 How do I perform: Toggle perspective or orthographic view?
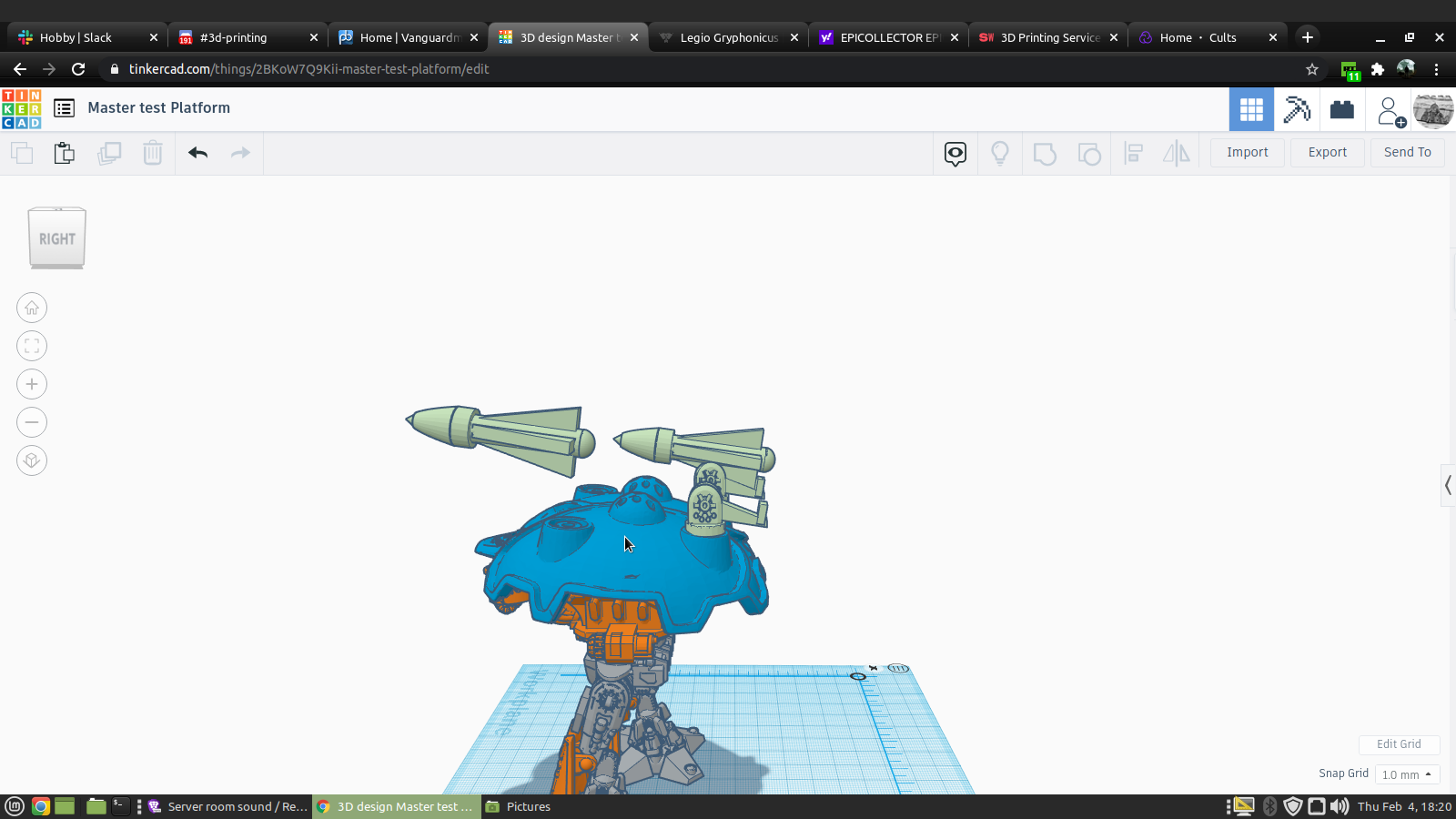[x=32, y=460]
